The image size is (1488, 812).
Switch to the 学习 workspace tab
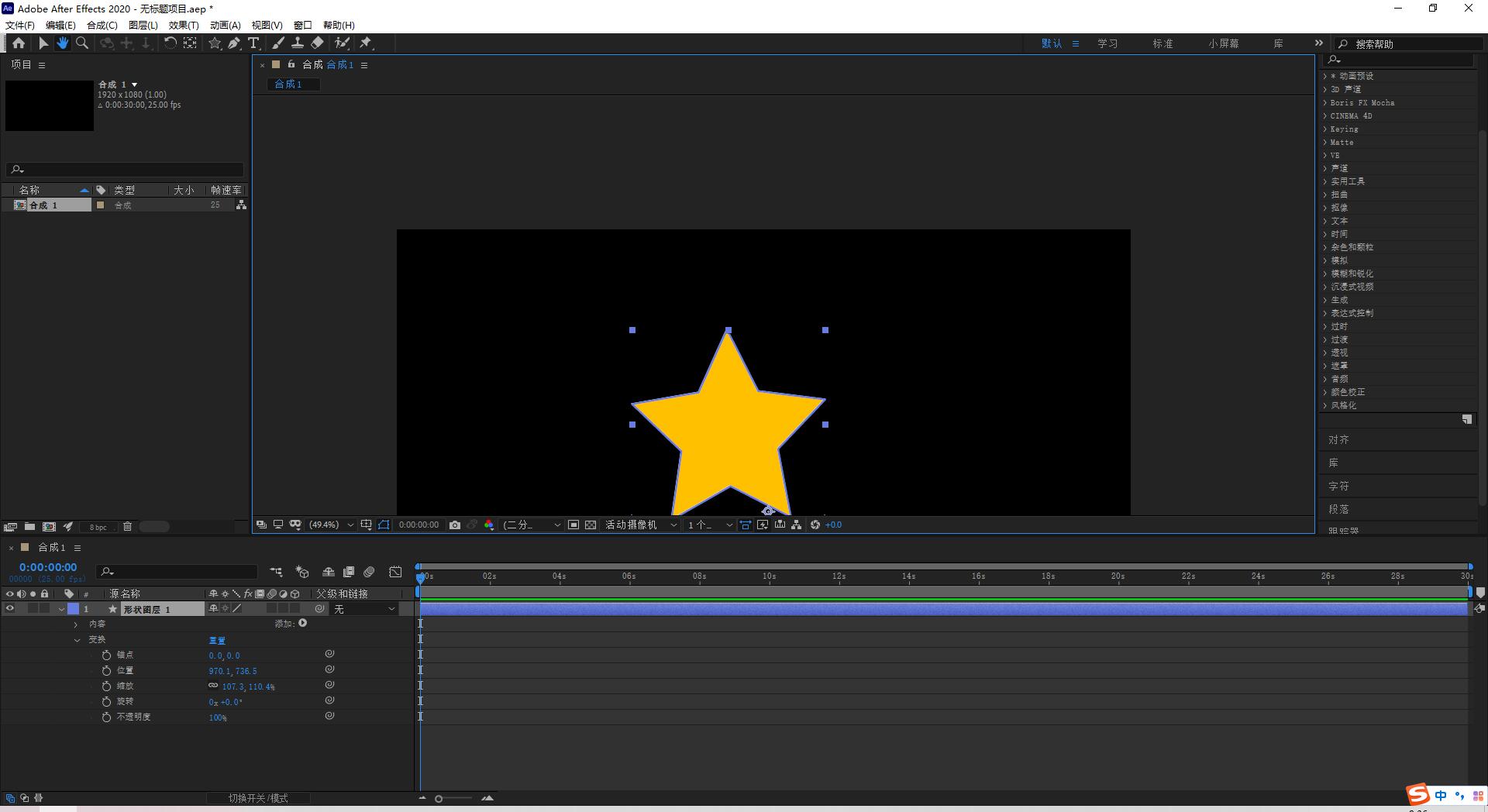1107,43
